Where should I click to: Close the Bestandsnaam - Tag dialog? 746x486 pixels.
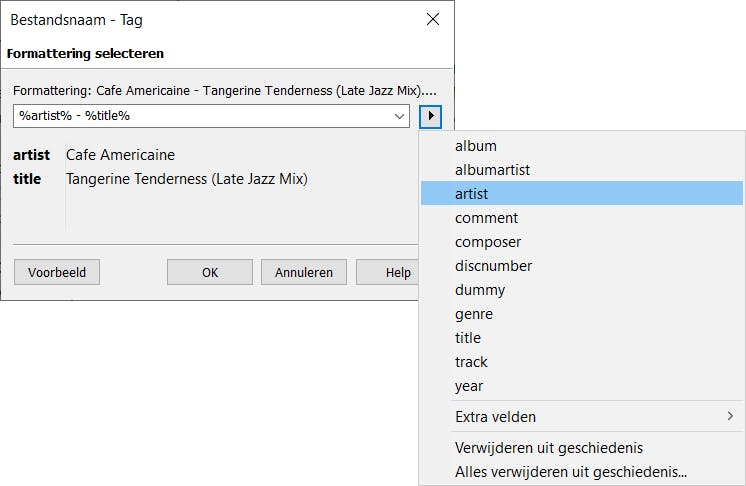(x=433, y=19)
